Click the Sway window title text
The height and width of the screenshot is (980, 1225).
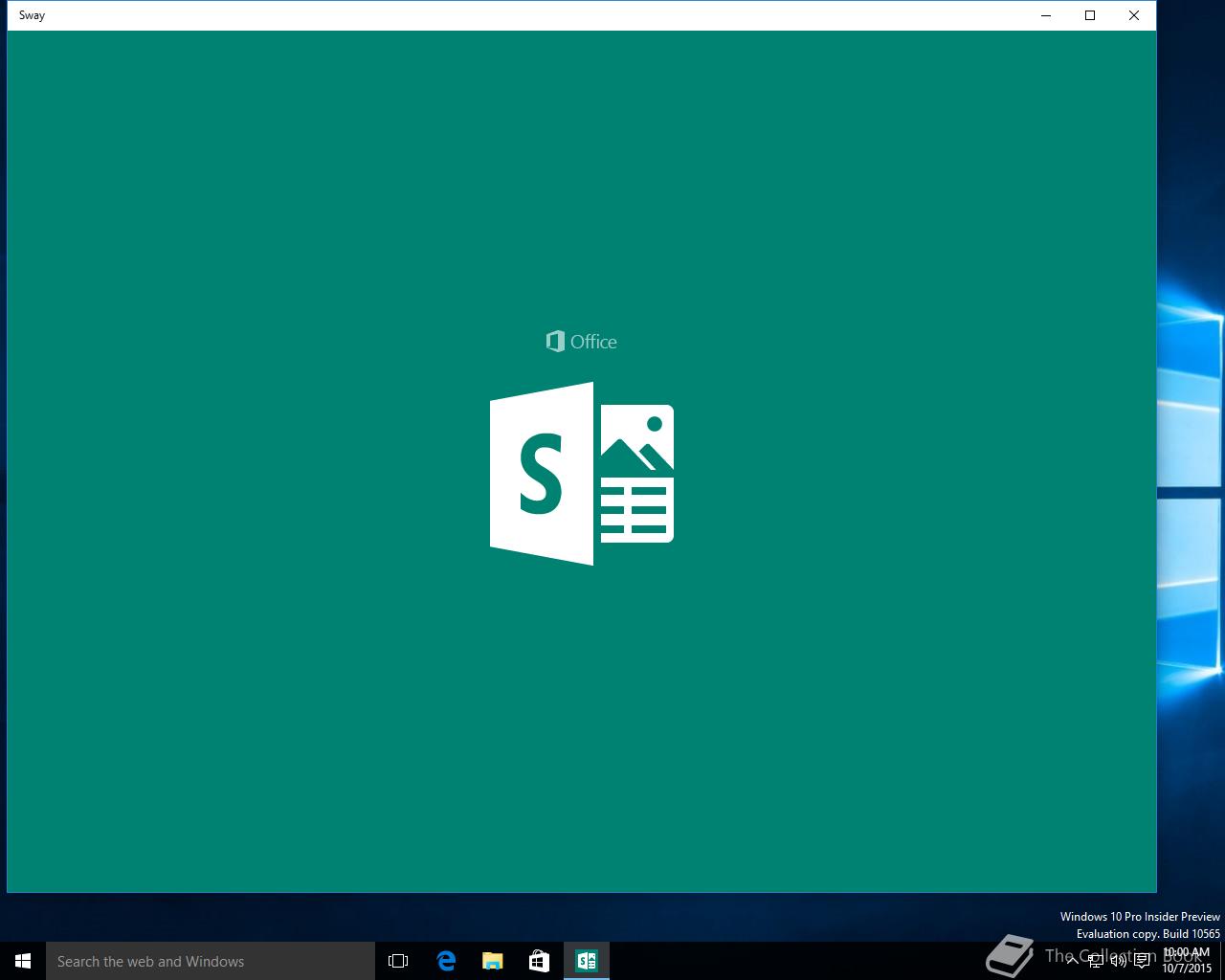coord(32,15)
